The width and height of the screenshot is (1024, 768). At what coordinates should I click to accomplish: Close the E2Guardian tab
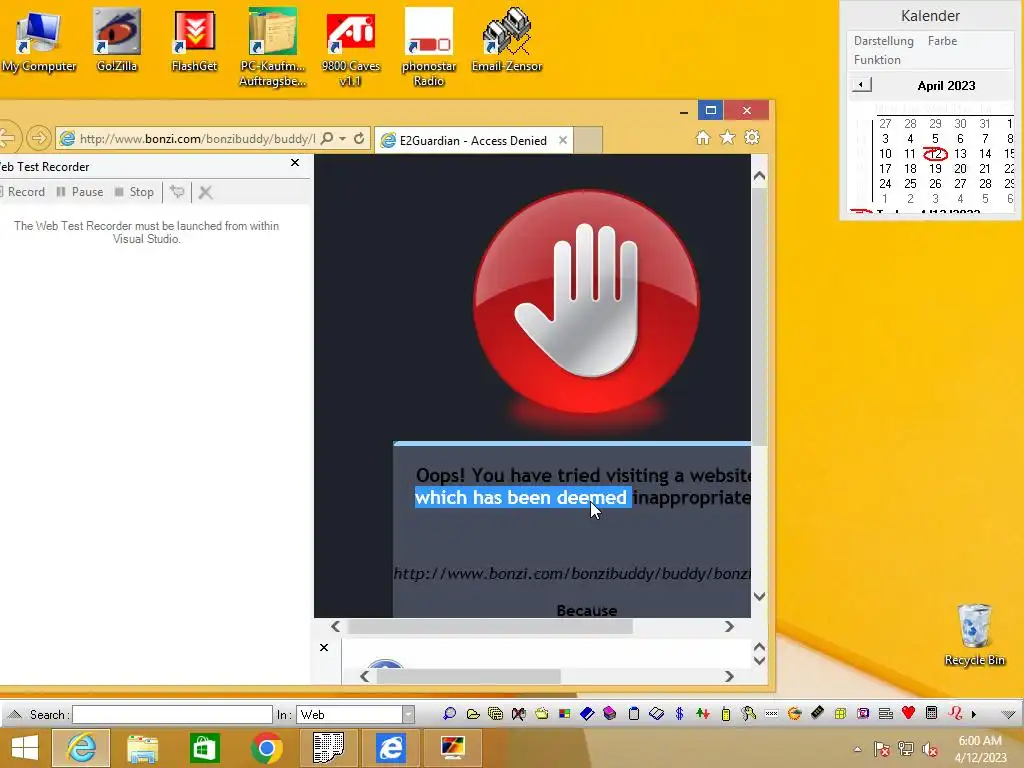click(x=563, y=140)
